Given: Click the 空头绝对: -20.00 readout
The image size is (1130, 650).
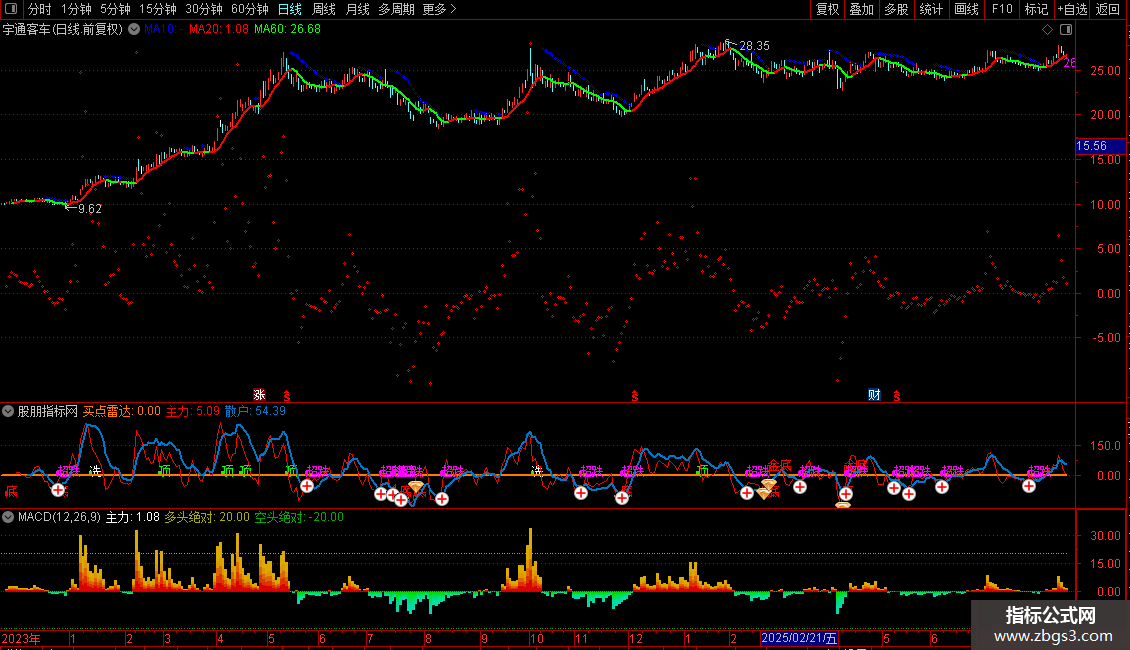Looking at the screenshot, I should click(x=299, y=517).
